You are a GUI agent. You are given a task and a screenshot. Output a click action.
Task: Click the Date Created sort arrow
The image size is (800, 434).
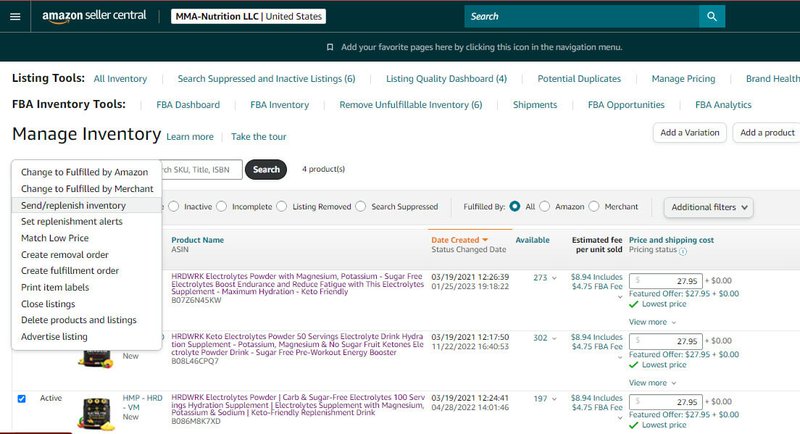tap(485, 240)
